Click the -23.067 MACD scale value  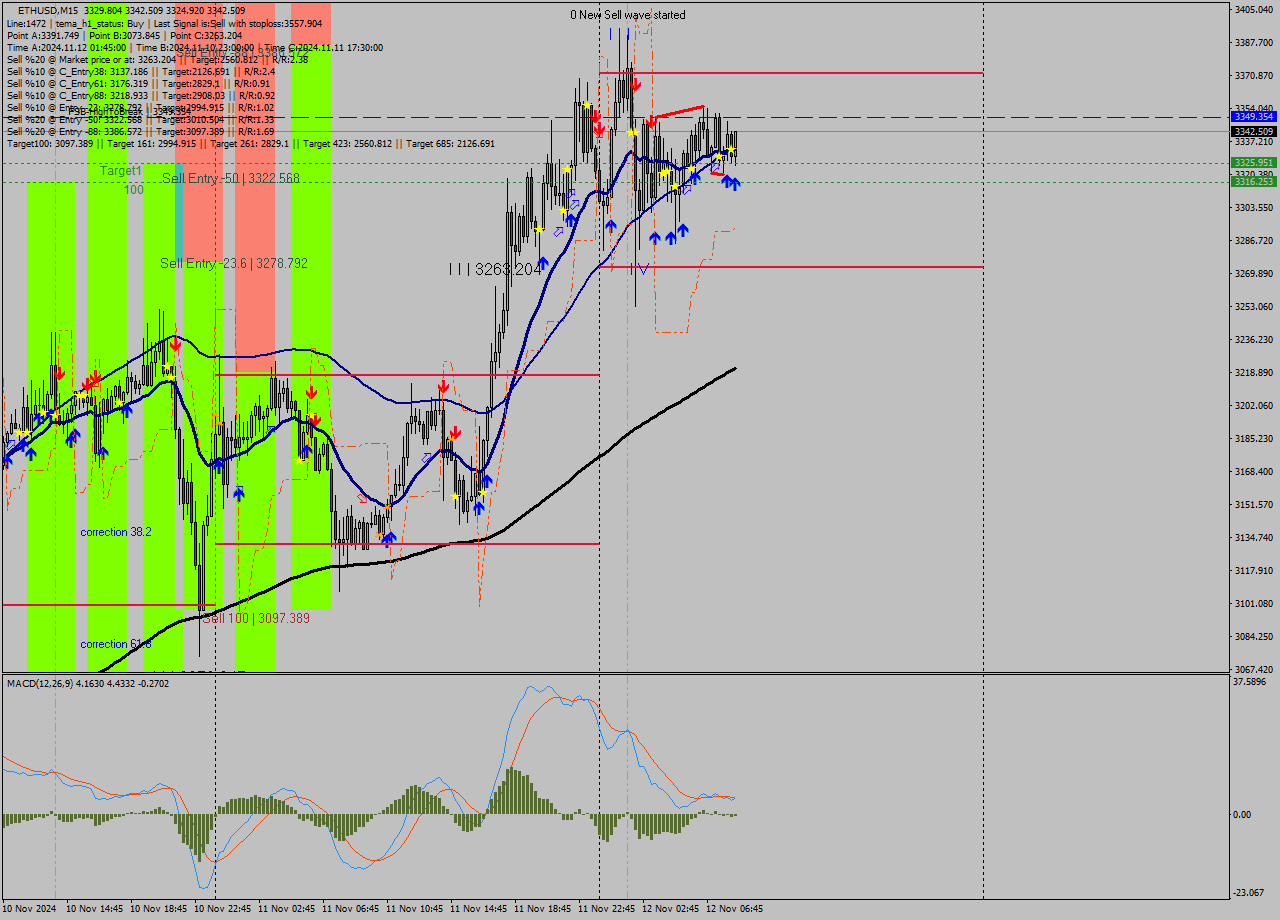coord(1250,892)
